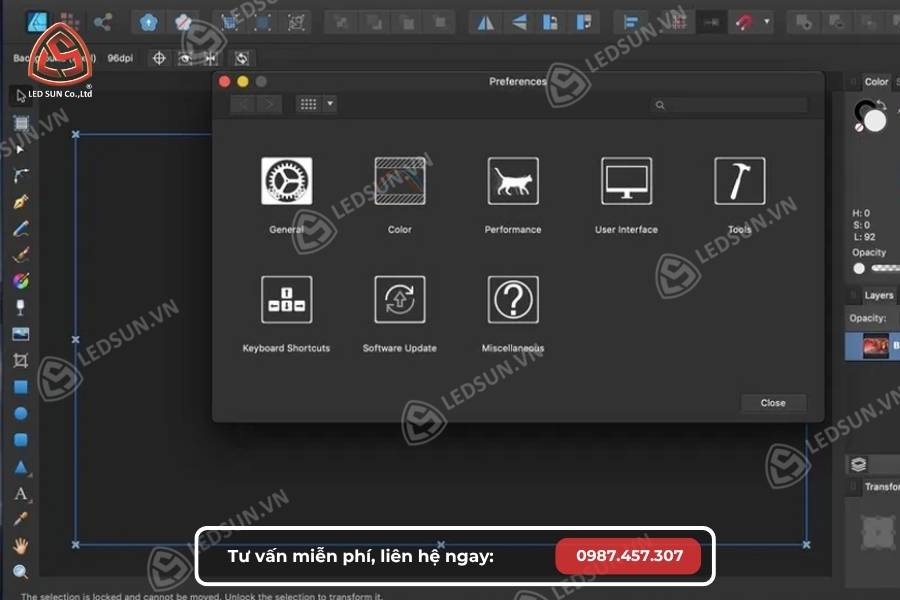Click the Close button in Preferences
This screenshot has width=900, height=600.
click(772, 403)
